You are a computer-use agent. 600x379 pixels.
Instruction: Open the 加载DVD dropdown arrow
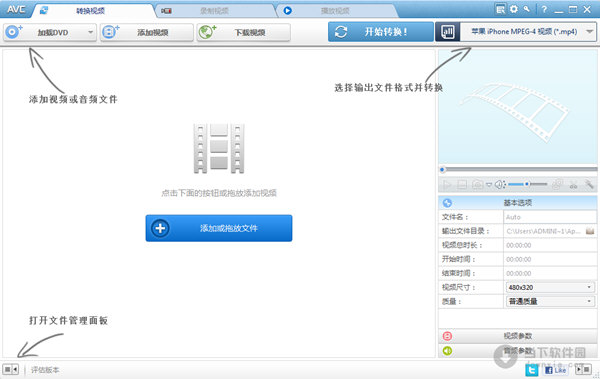[x=90, y=33]
